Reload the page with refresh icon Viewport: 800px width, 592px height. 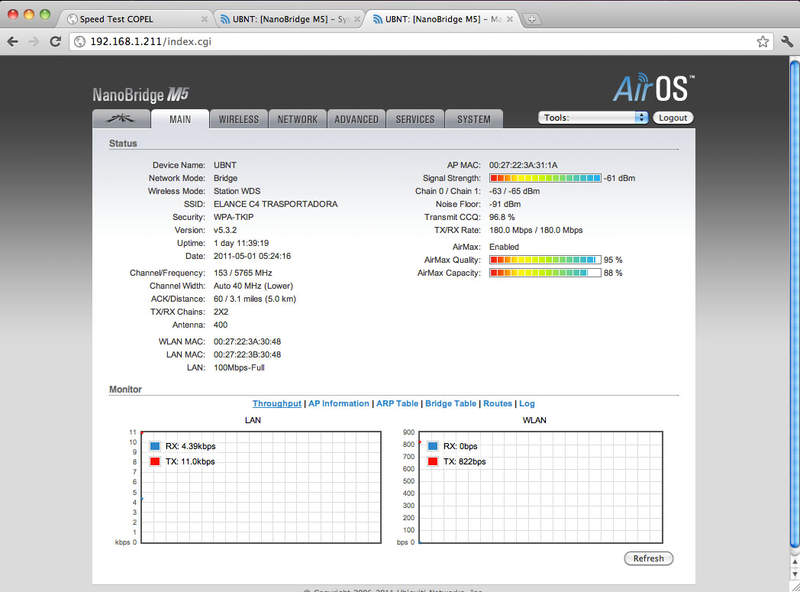(x=55, y=42)
